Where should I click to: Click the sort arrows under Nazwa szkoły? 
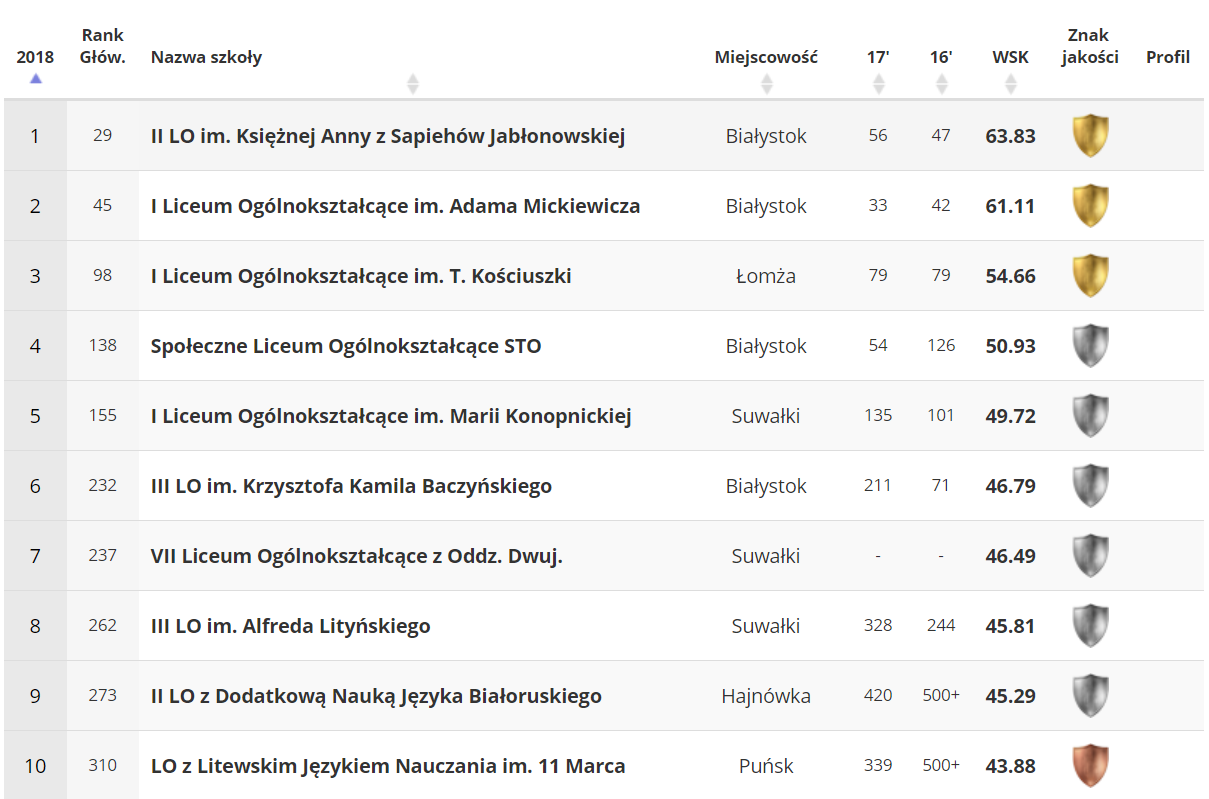click(x=413, y=83)
